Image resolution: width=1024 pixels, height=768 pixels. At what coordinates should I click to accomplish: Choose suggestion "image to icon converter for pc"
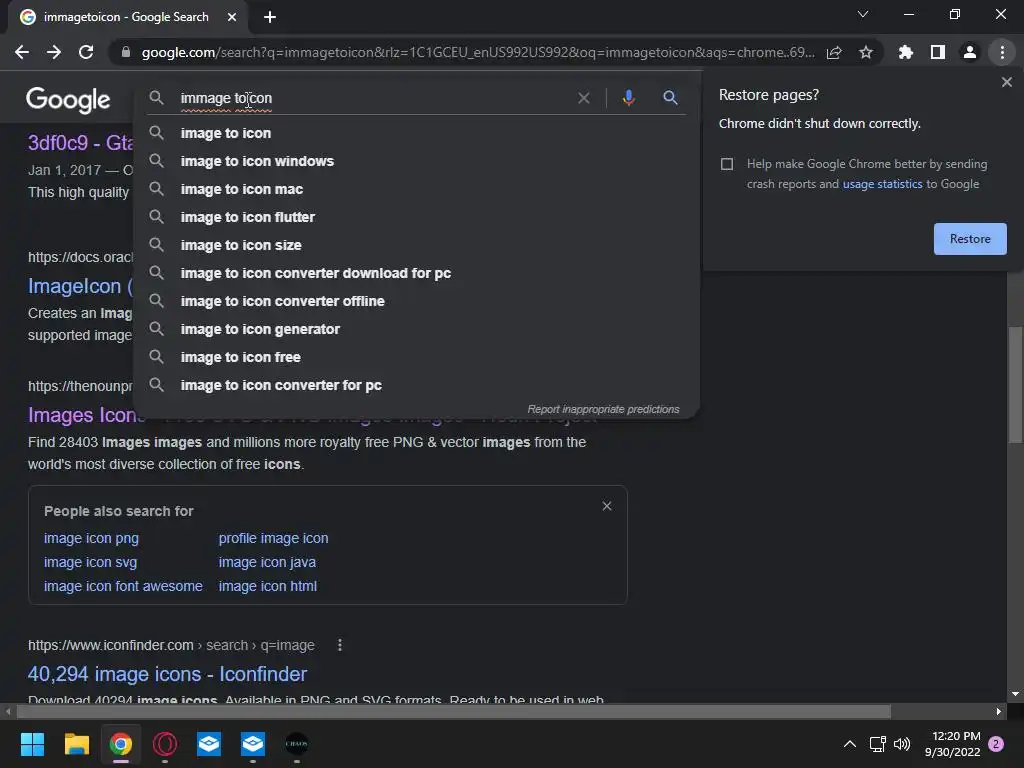(416, 386)
